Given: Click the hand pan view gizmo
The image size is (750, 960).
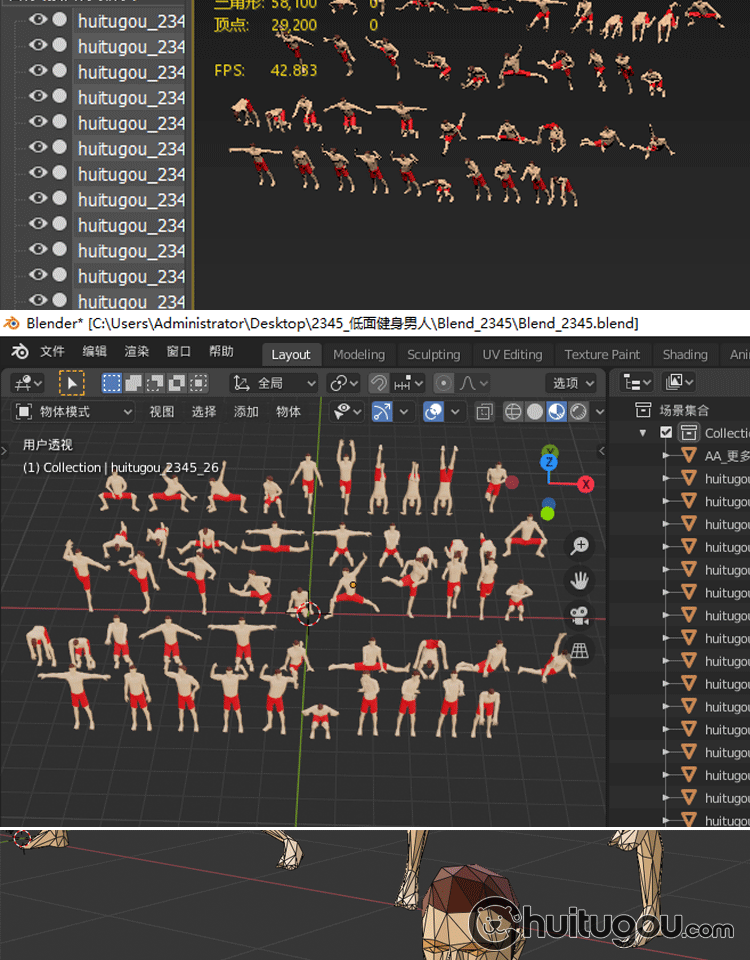Looking at the screenshot, I should click(579, 580).
